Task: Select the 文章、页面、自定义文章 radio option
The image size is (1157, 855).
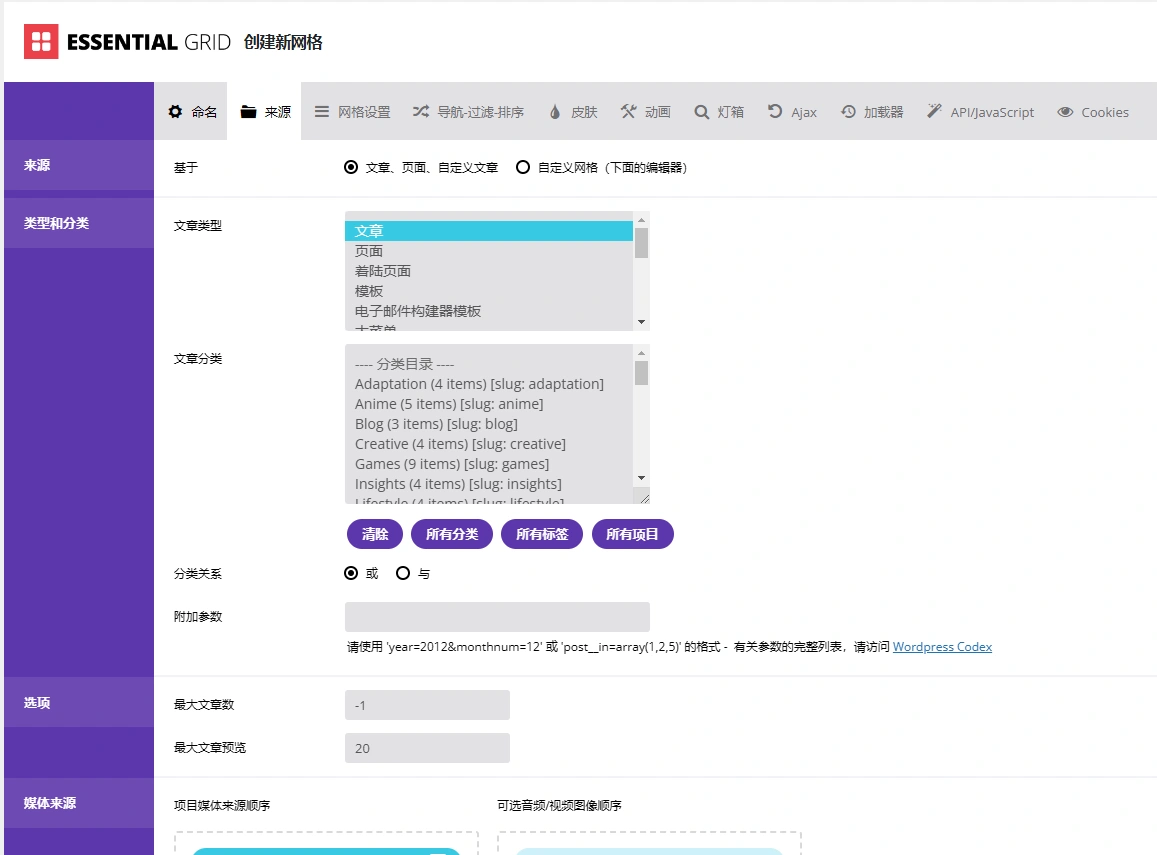Action: click(352, 167)
